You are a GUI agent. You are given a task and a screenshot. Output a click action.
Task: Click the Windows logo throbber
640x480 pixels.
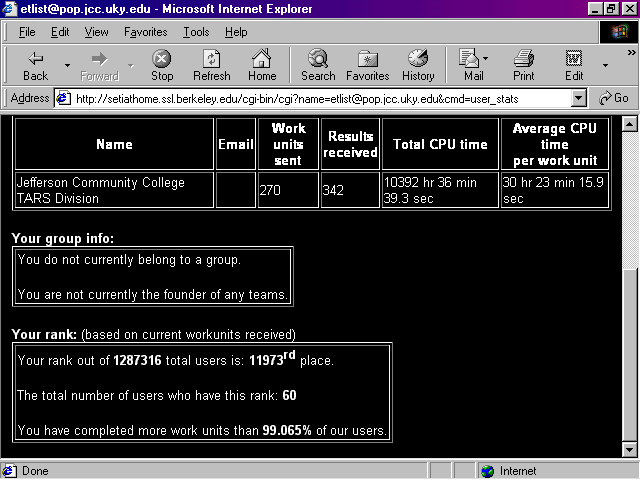tap(619, 32)
